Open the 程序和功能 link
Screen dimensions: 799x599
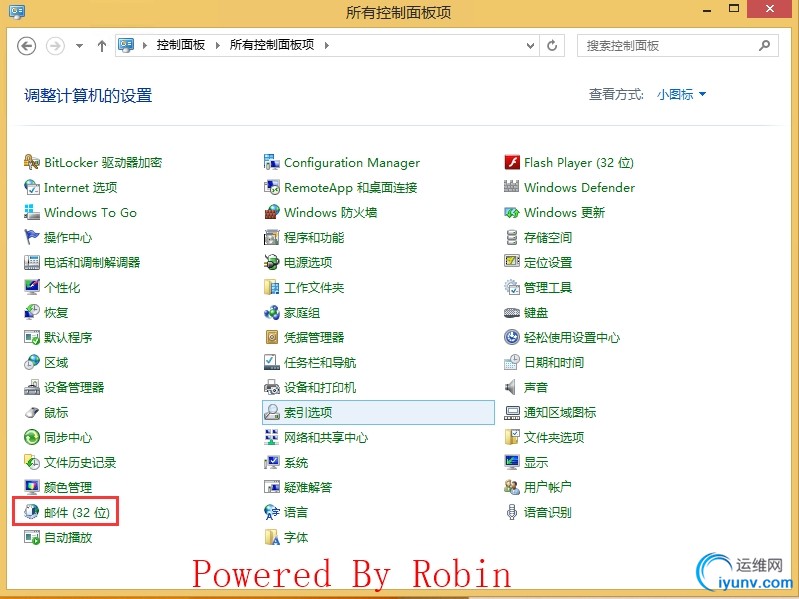(313, 237)
